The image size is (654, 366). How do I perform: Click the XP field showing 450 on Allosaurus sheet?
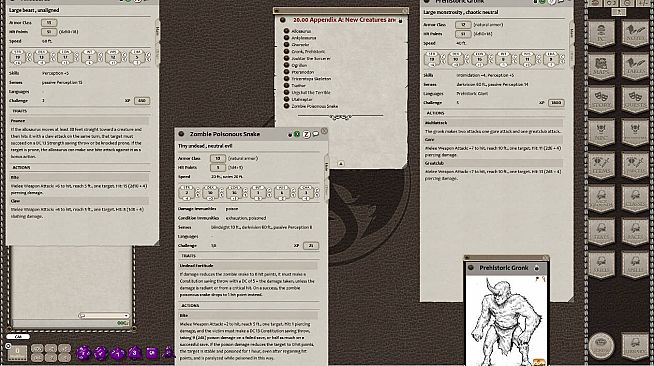[x=142, y=101]
